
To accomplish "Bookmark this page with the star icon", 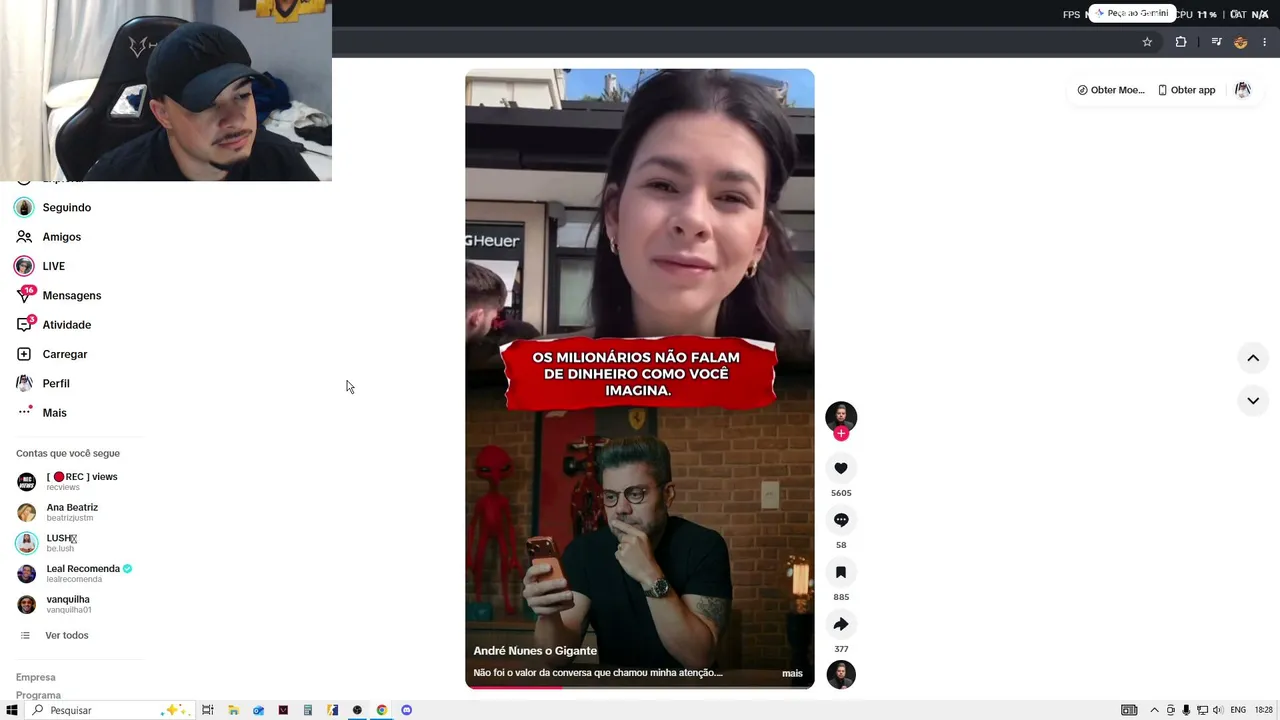I will pos(1147,42).
